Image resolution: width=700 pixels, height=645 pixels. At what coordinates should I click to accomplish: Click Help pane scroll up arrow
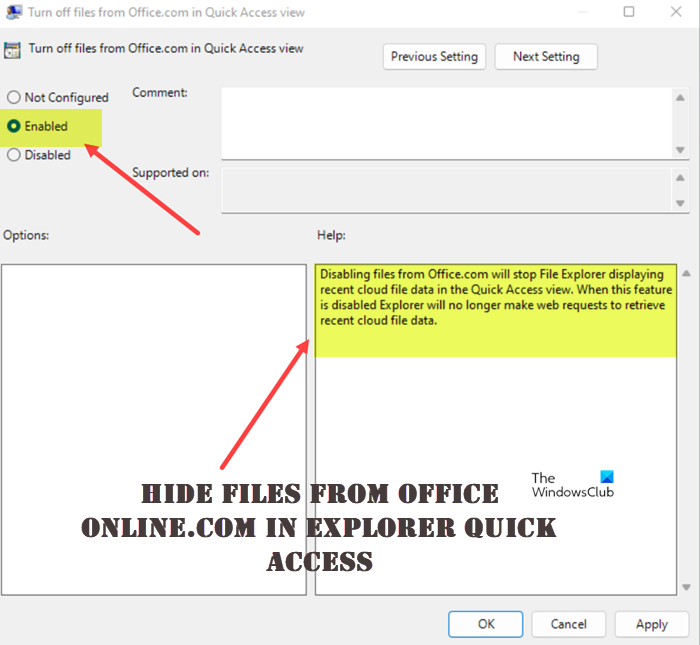pos(687,273)
